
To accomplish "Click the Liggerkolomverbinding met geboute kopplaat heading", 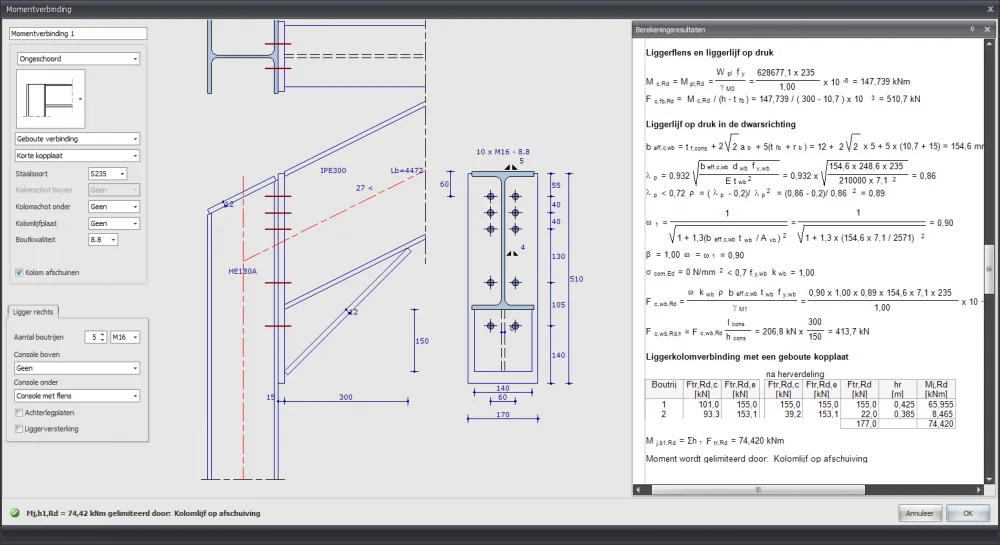I will click(747, 357).
